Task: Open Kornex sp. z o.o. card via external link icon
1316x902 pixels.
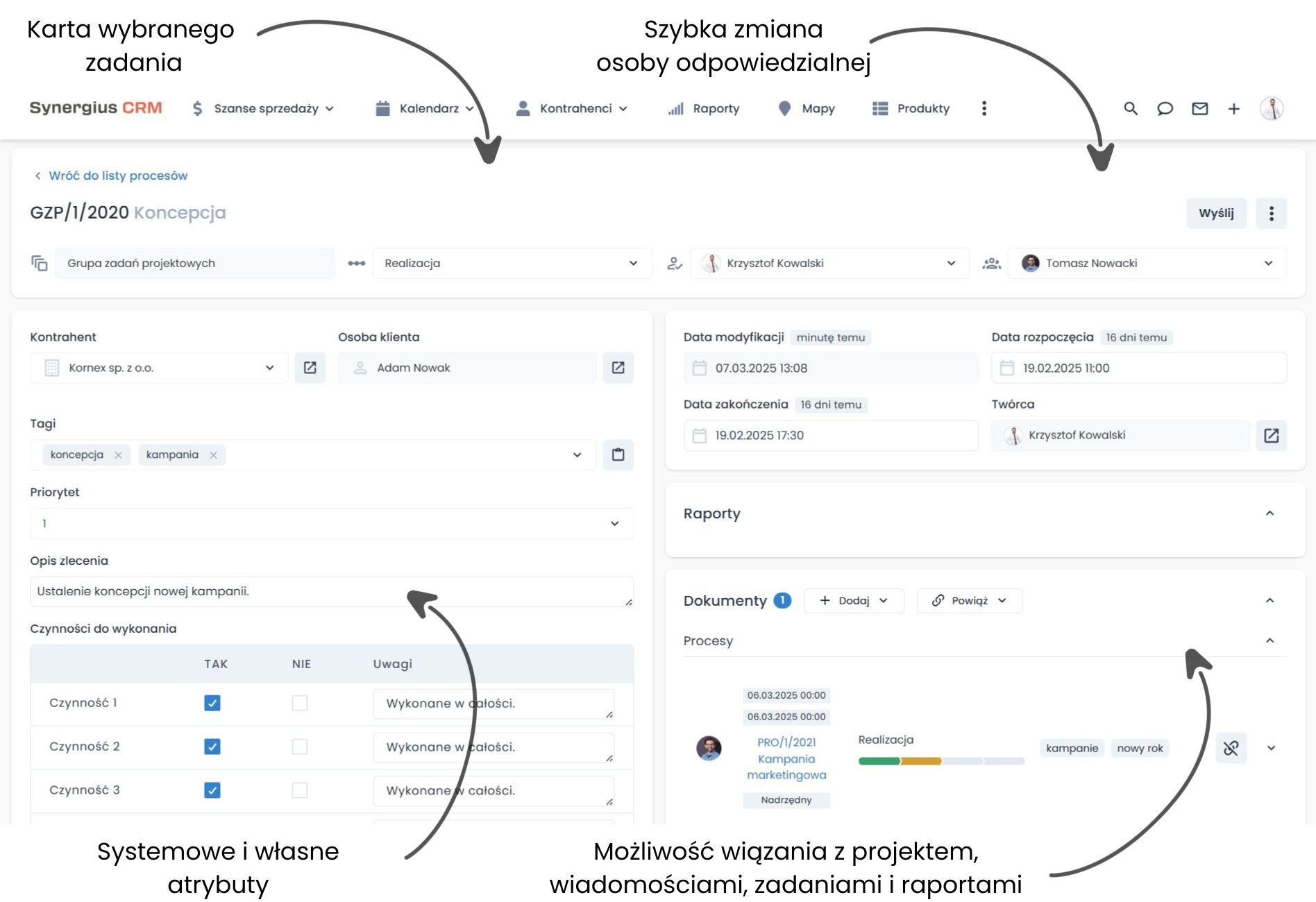Action: (310, 368)
